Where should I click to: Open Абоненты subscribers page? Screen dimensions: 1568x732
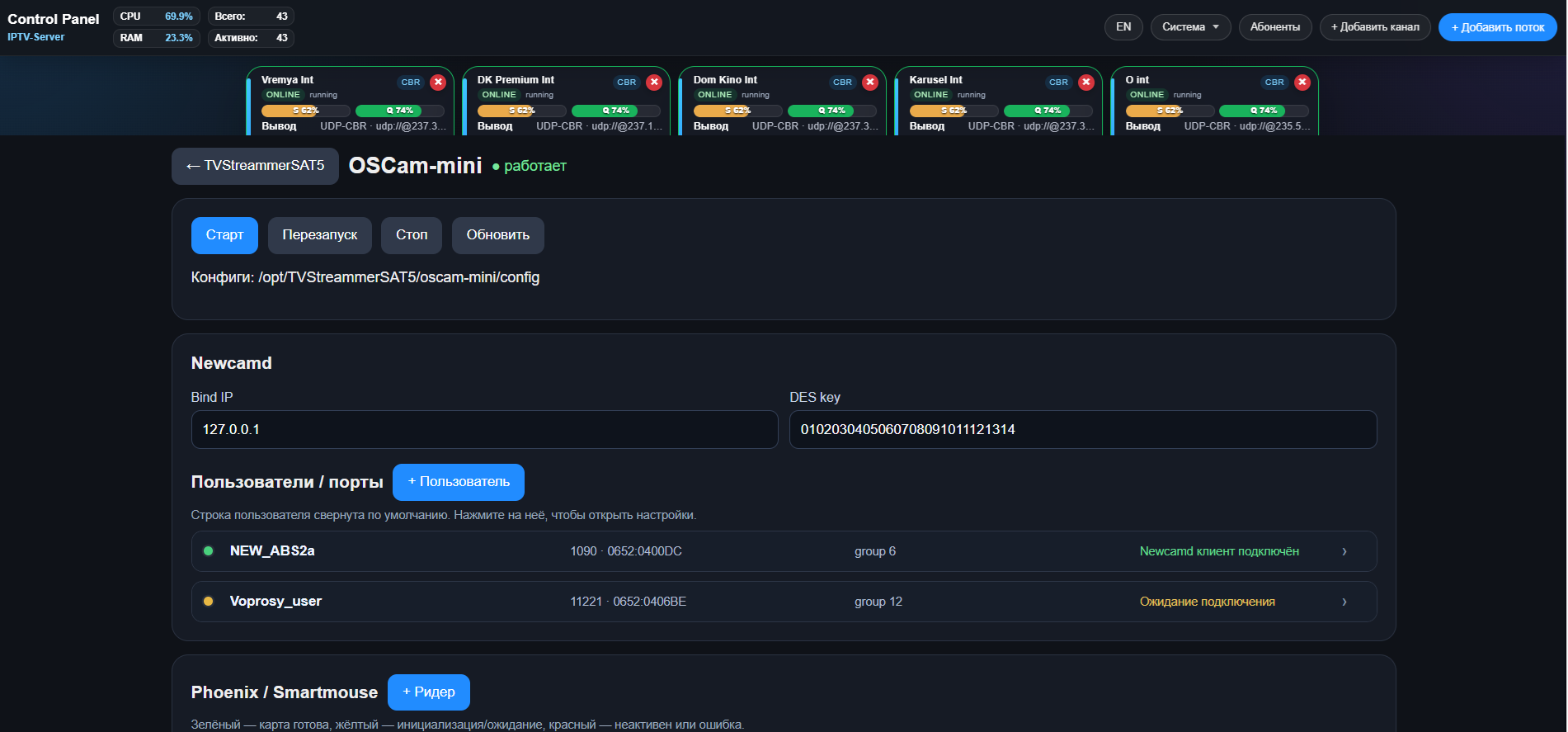coord(1275,27)
